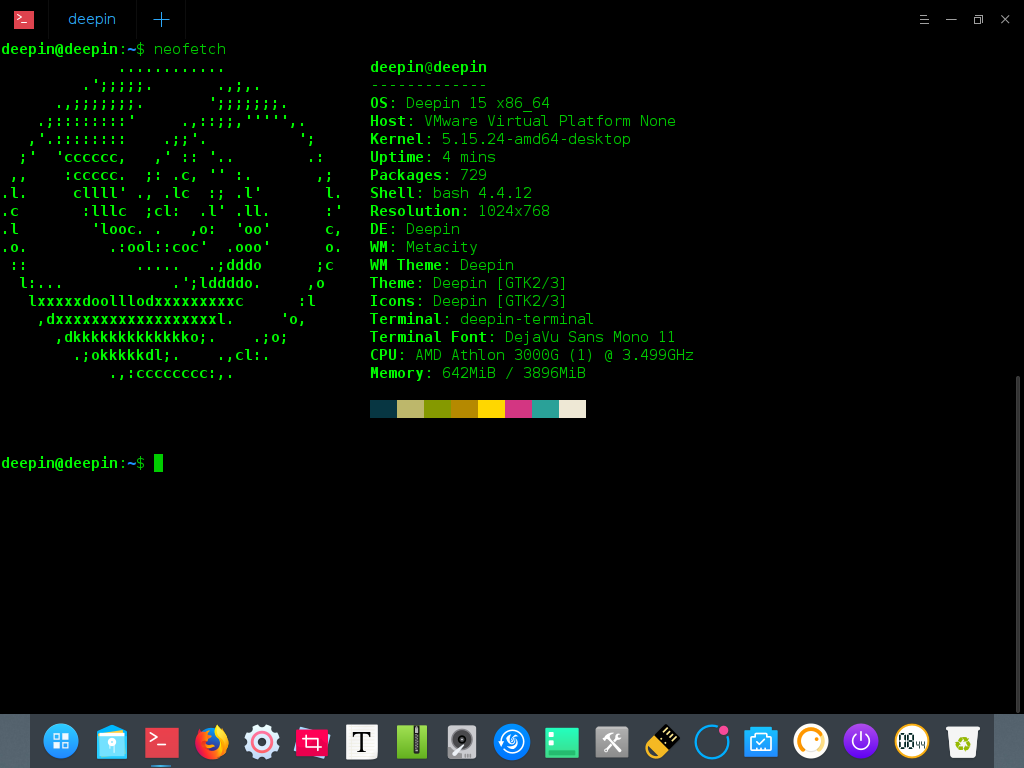This screenshot has width=1024, height=768.
Task: Click the green cursor at the prompt
Action: (x=158, y=463)
